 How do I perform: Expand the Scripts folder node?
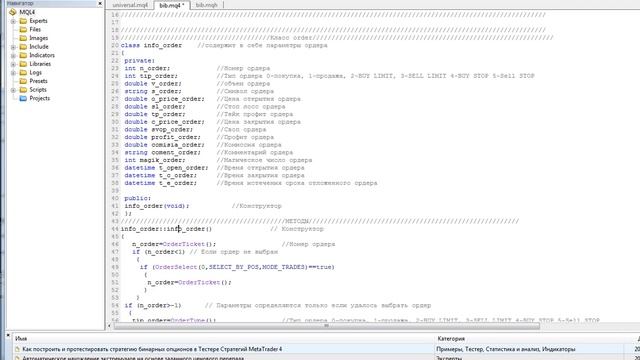click(x=13, y=89)
